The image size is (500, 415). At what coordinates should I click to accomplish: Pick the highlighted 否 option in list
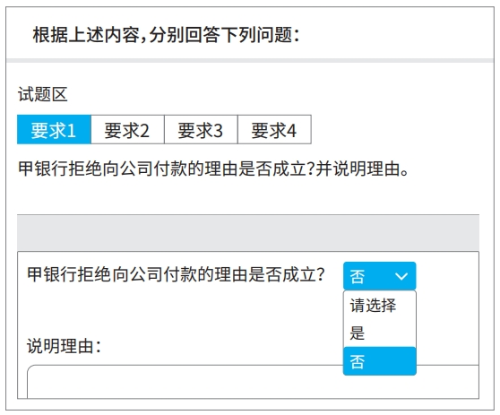[x=380, y=361]
